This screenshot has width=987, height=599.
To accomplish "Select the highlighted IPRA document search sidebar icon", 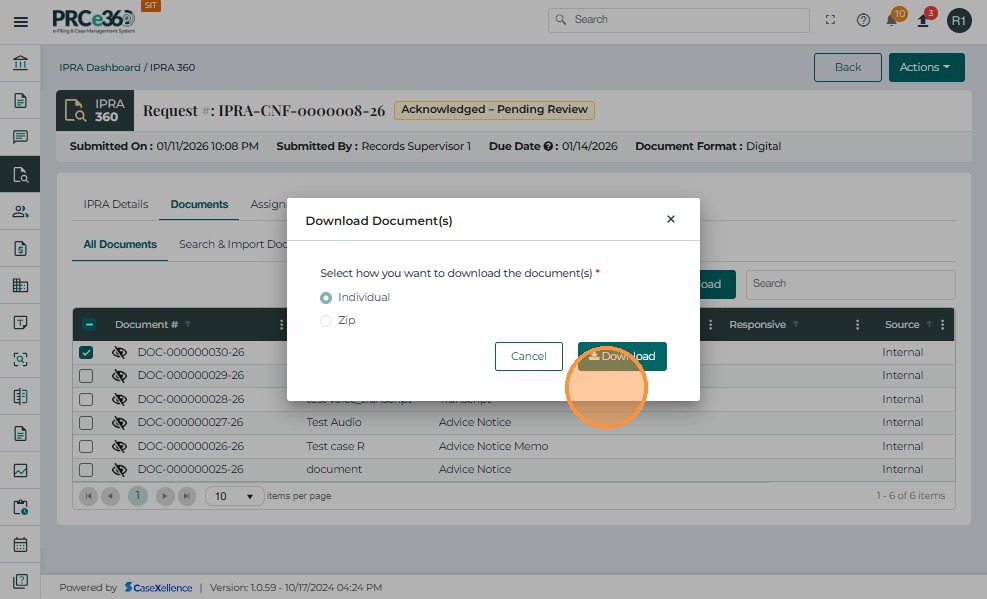I will [x=20, y=174].
